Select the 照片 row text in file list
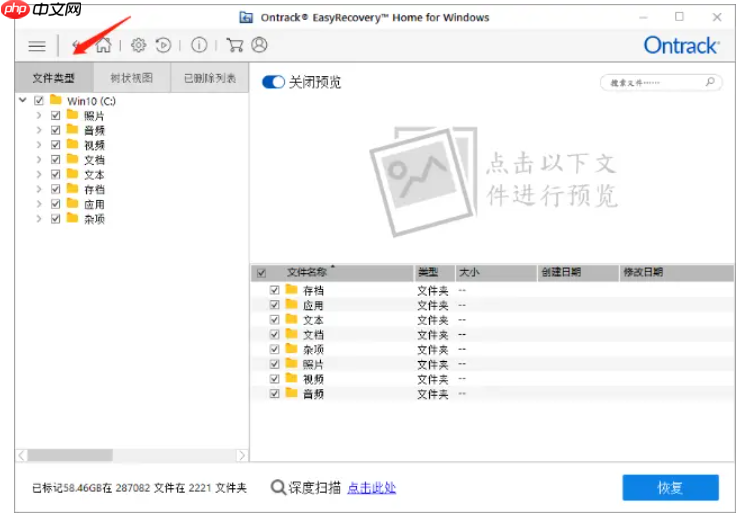This screenshot has height=518, width=747. [313, 364]
